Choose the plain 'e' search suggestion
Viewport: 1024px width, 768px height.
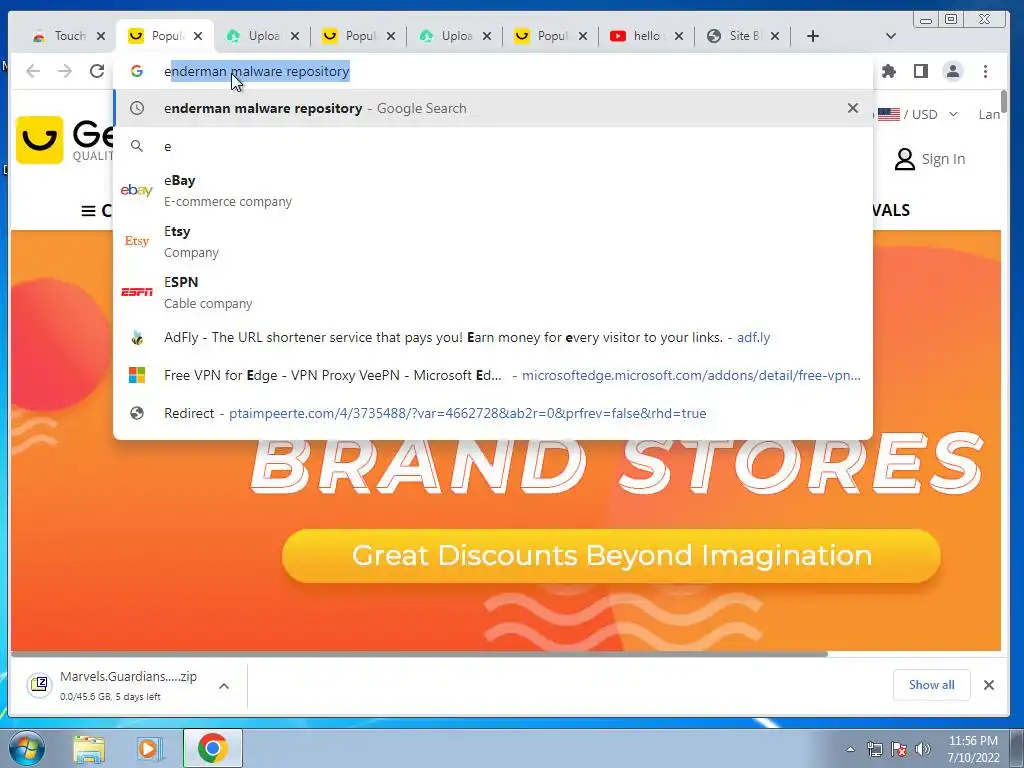(493, 146)
